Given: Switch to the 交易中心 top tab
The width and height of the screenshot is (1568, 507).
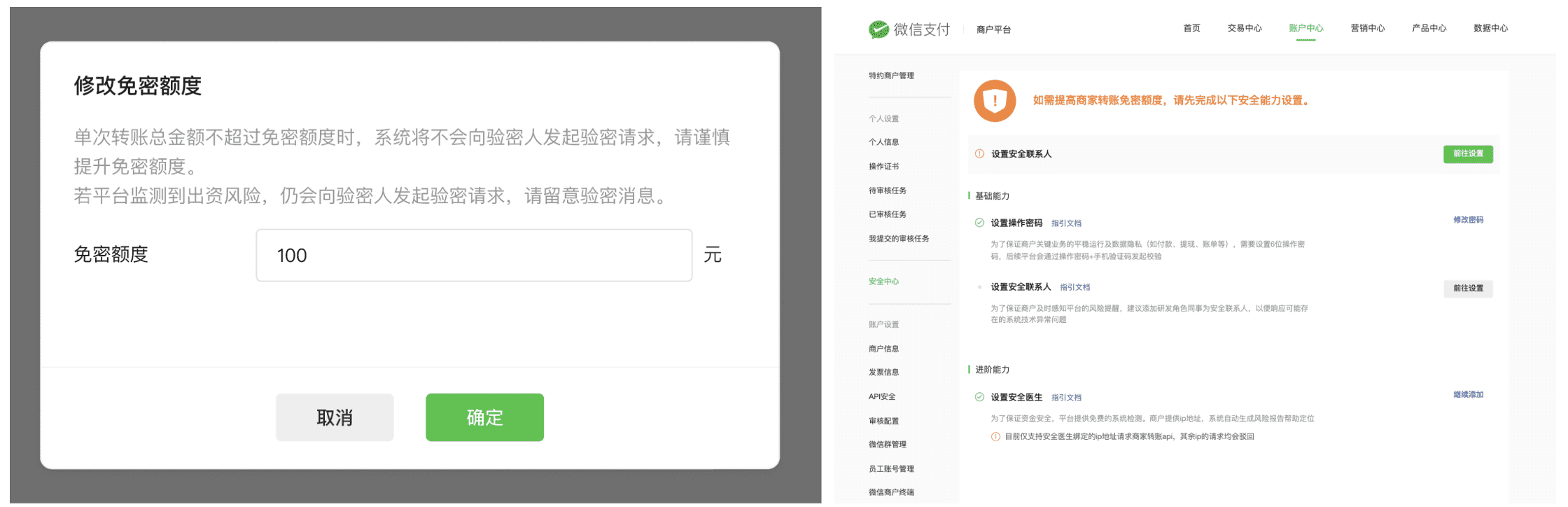Looking at the screenshot, I should coord(1244,29).
